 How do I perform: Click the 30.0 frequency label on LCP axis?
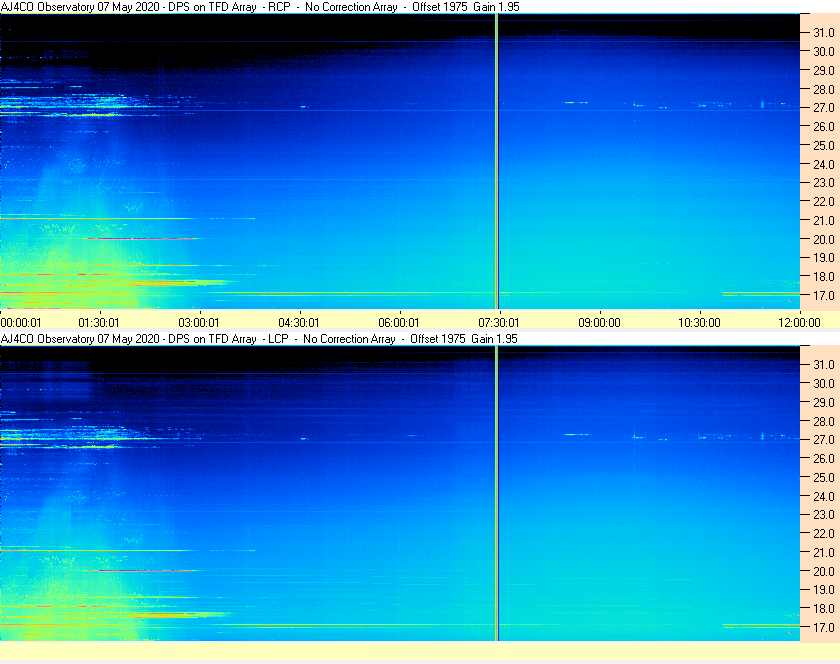(824, 383)
